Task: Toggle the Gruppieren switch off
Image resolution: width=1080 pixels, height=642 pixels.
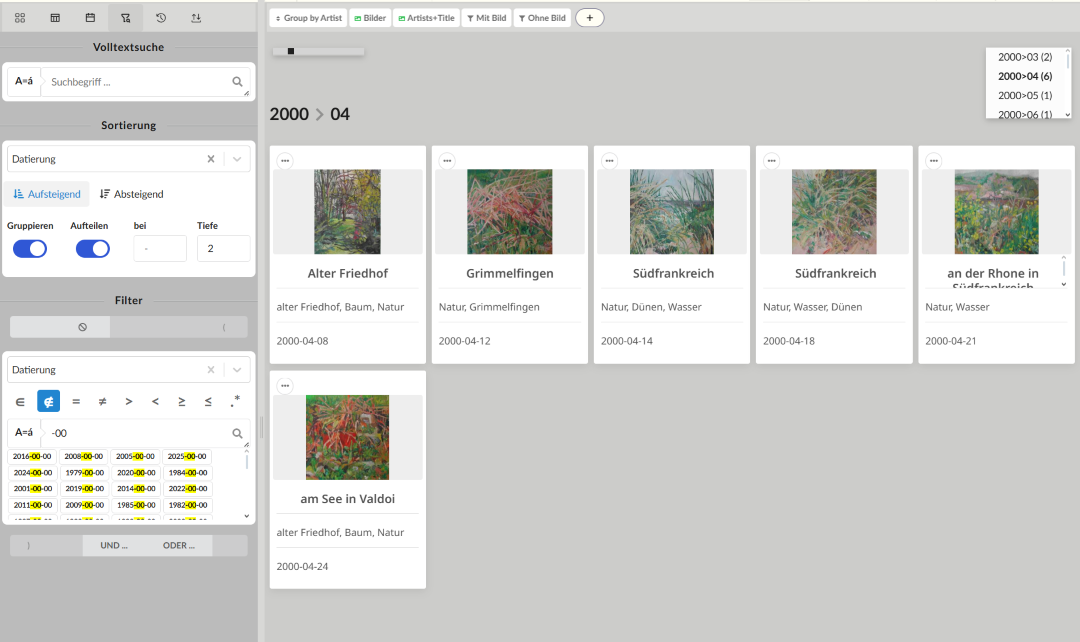Action: tap(30, 249)
